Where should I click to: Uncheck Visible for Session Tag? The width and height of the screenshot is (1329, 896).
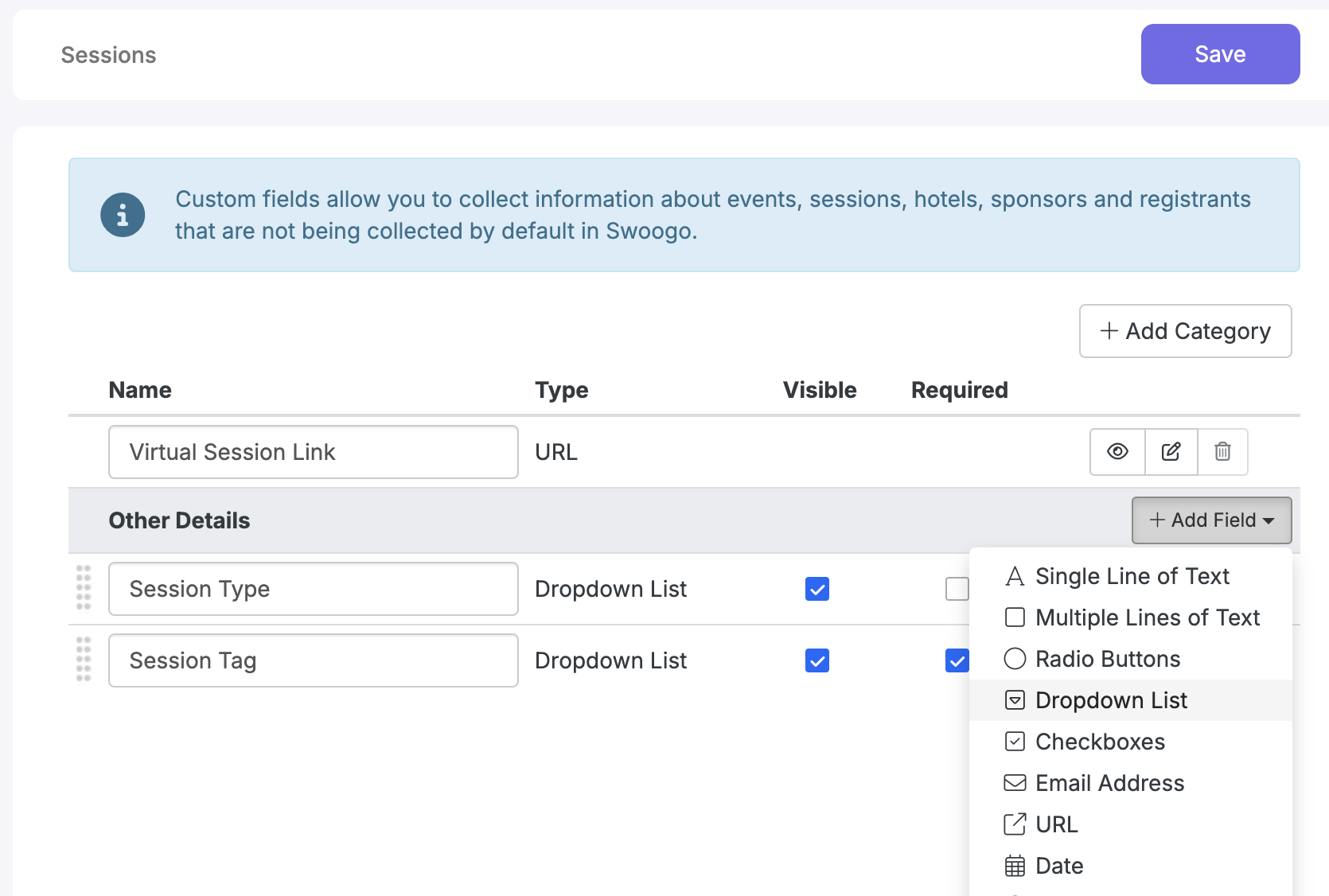[817, 660]
